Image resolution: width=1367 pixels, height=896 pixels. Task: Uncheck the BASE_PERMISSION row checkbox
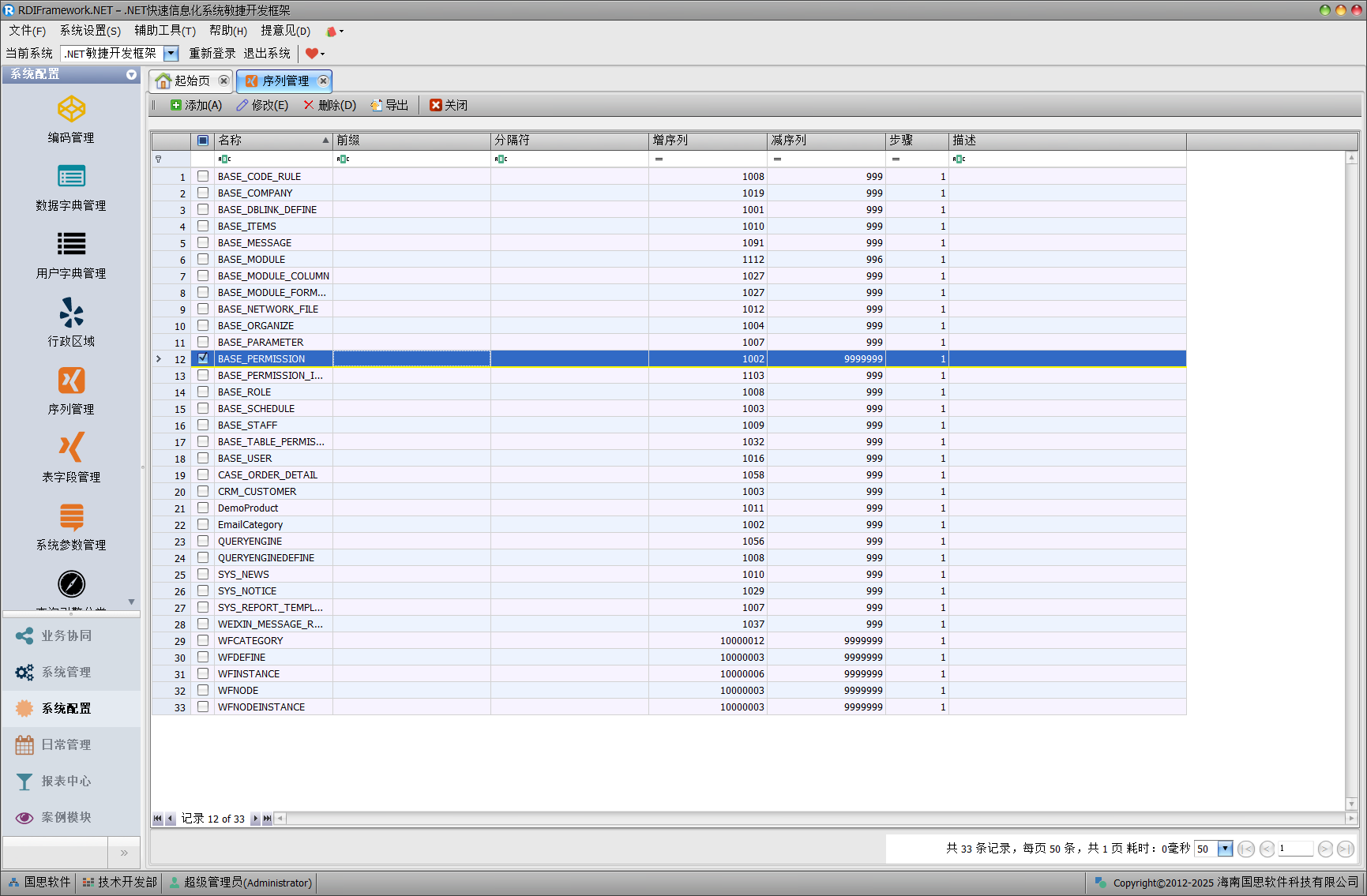[x=203, y=358]
